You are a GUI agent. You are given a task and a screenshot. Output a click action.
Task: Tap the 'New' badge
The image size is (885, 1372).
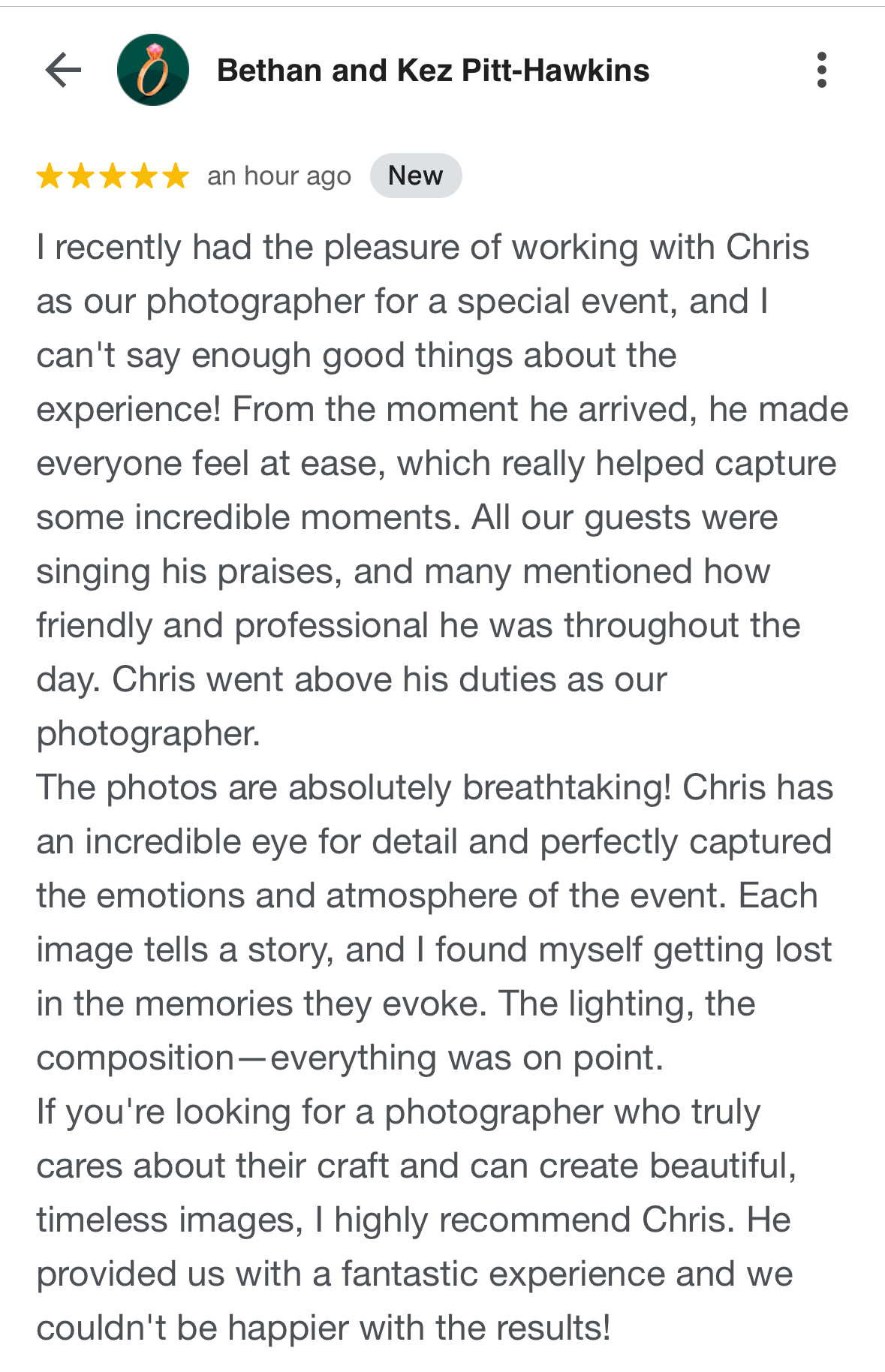(416, 176)
